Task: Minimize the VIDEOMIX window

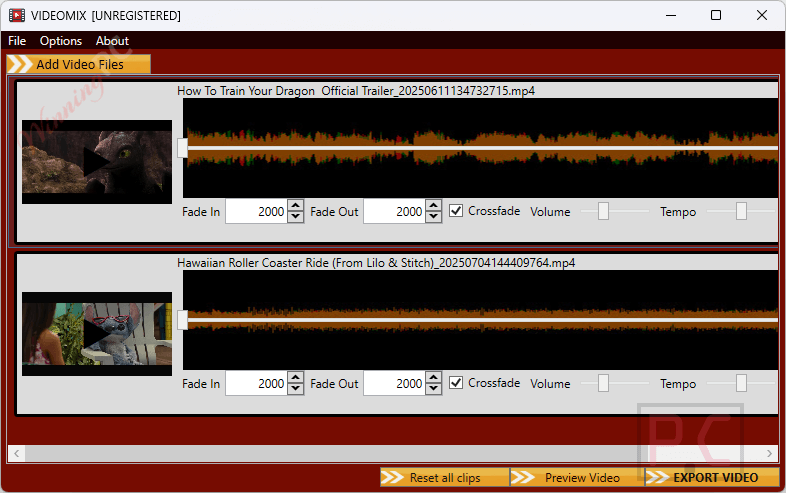Action: [671, 15]
